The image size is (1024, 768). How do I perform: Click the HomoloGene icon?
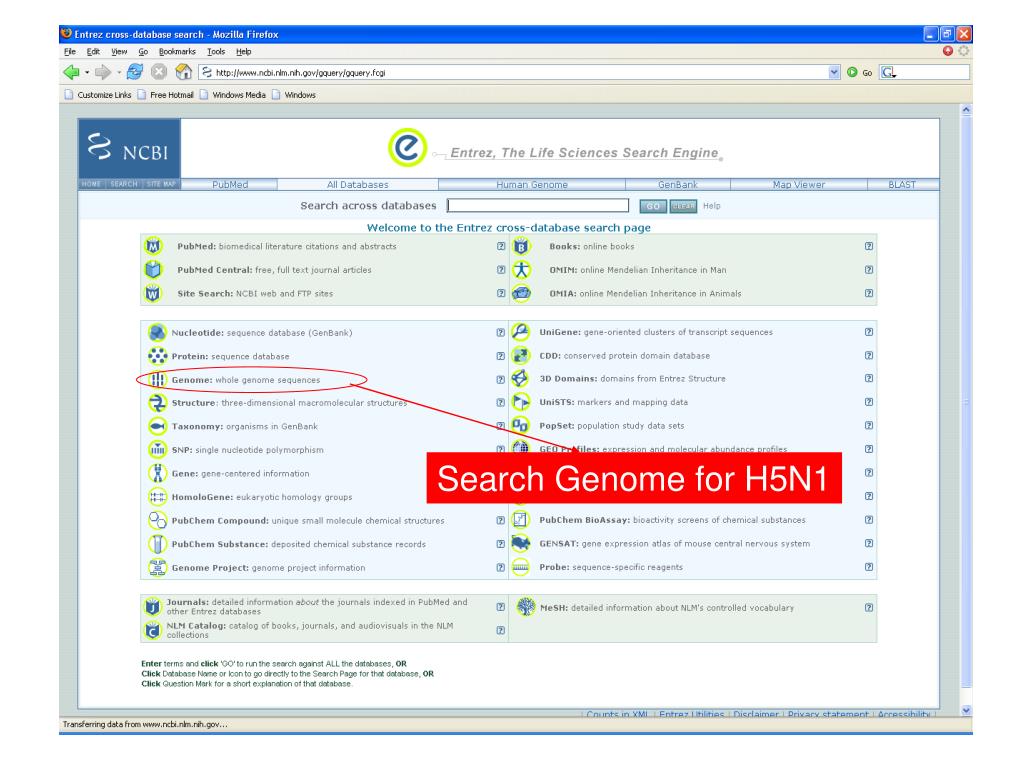click(157, 497)
